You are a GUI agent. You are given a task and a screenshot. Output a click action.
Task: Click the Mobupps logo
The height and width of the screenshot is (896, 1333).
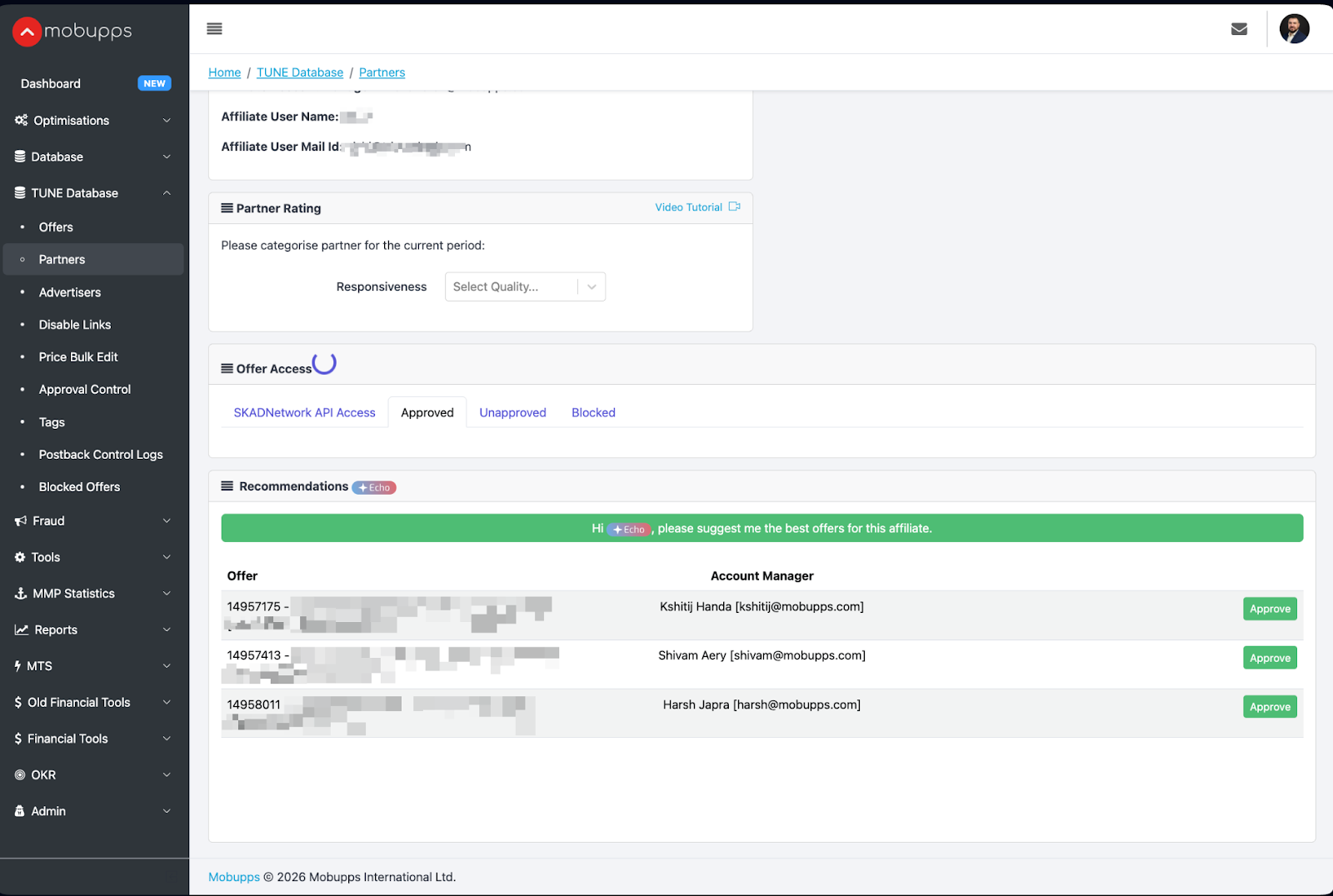click(x=72, y=32)
